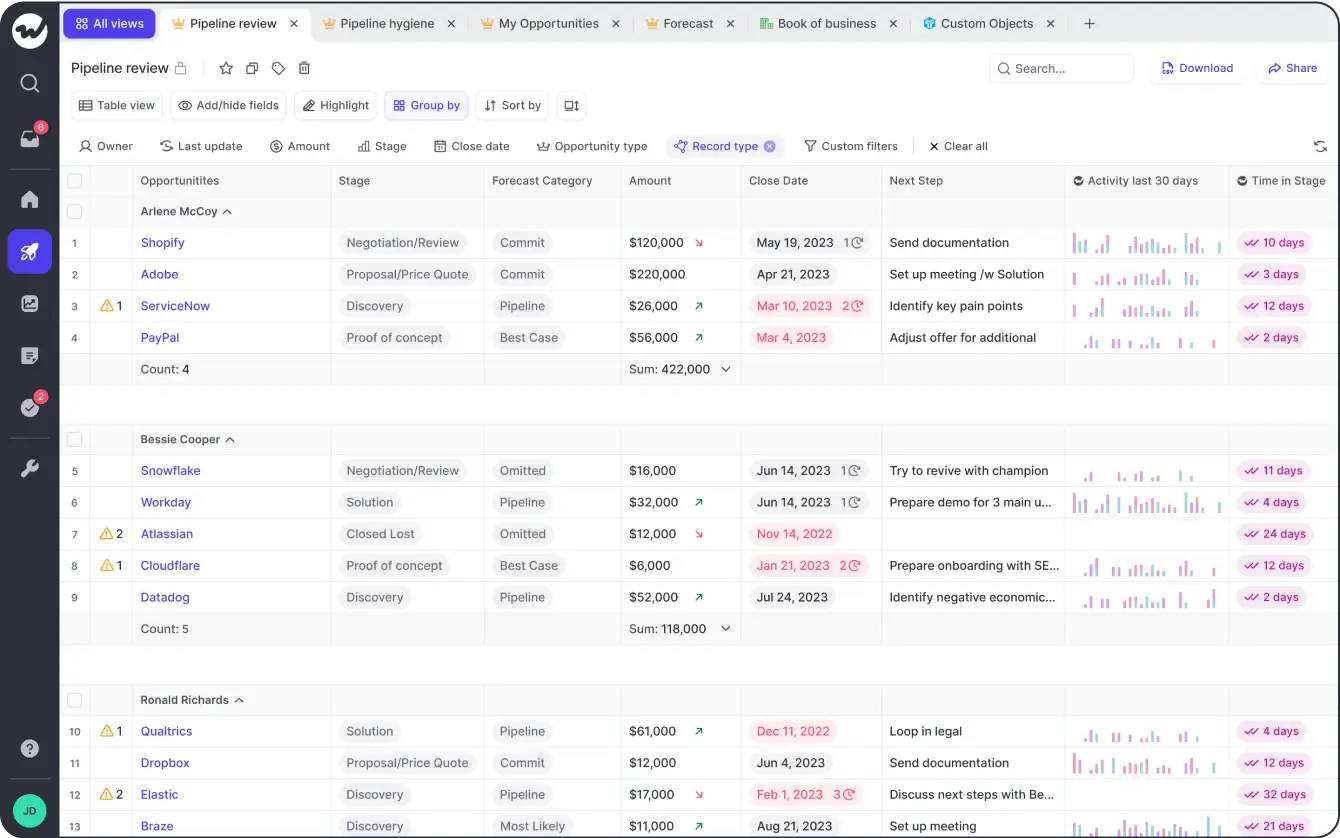This screenshot has width=1340, height=838.
Task: Open the Dropbox opportunity link
Action: [x=165, y=763]
